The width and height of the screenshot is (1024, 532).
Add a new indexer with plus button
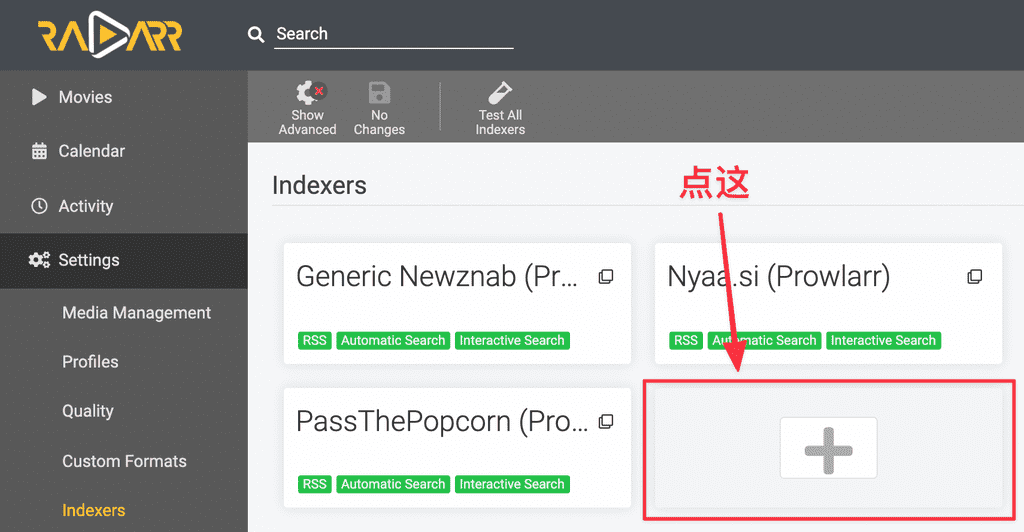pyautogui.click(x=828, y=448)
